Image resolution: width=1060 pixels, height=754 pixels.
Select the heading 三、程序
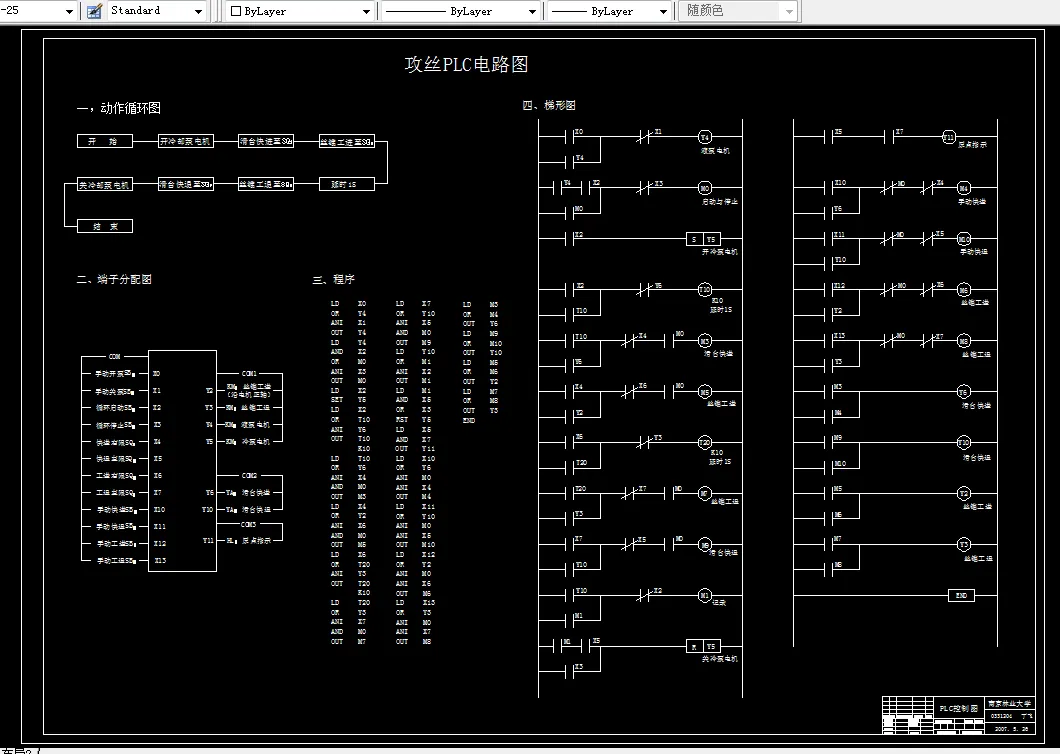(334, 279)
